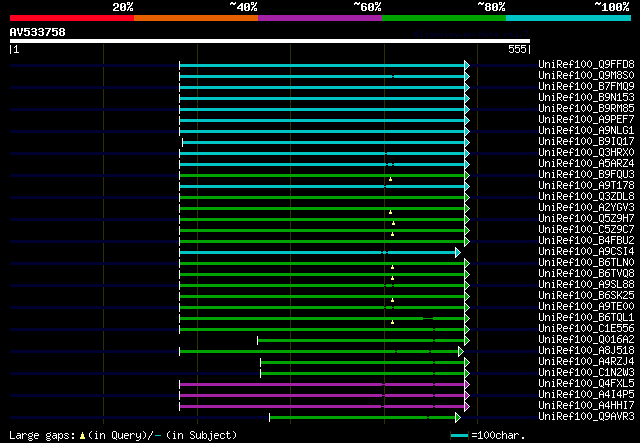Select the hit label UniRef100_B9FQU3
Viewport: 640px width, 443px height.
click(x=586, y=174)
